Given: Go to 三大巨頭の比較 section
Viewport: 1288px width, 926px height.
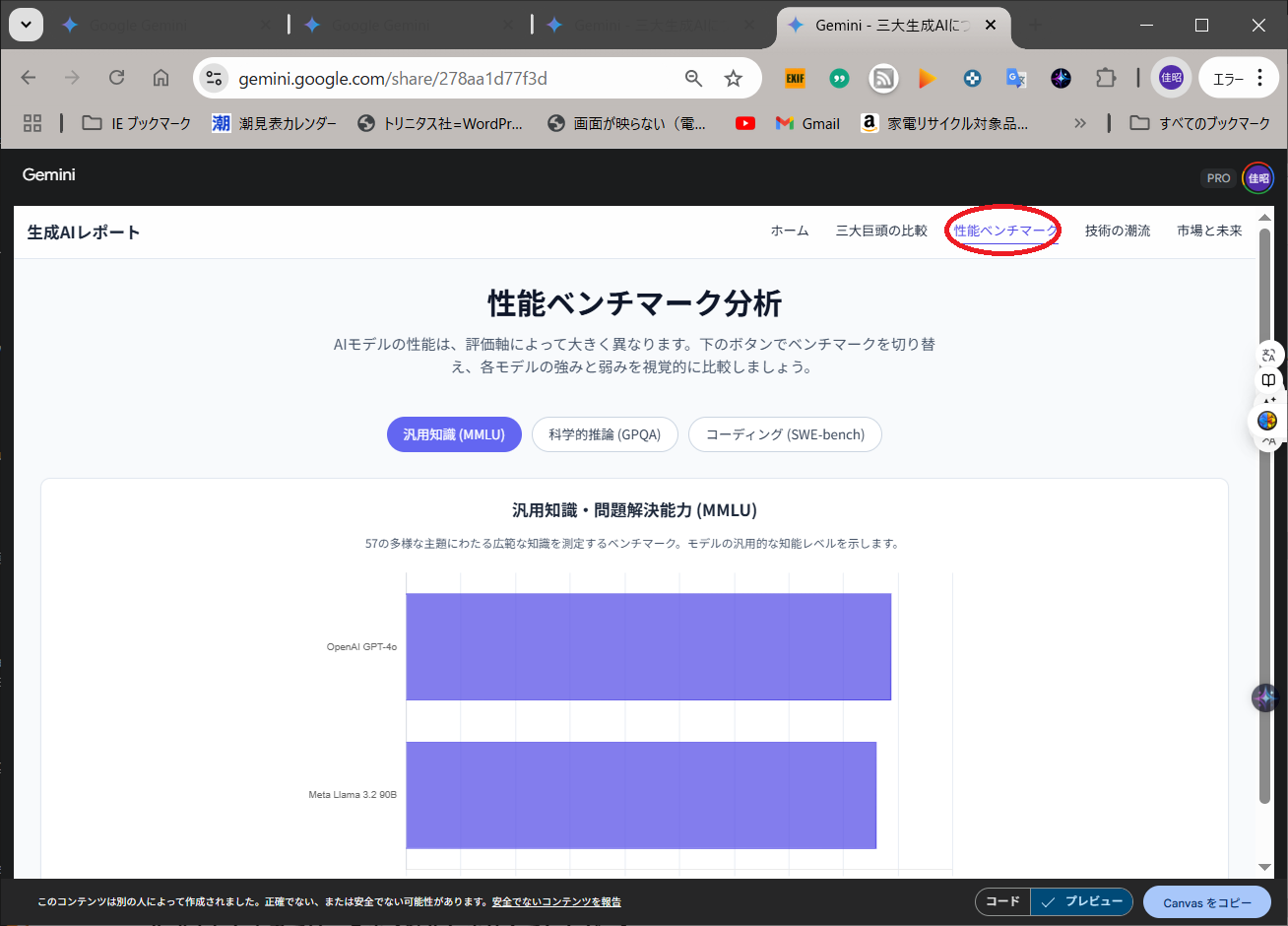Looking at the screenshot, I should (881, 231).
